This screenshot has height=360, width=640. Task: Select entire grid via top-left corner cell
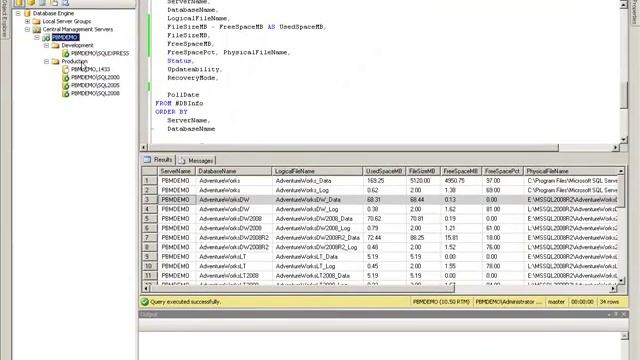pos(149,171)
